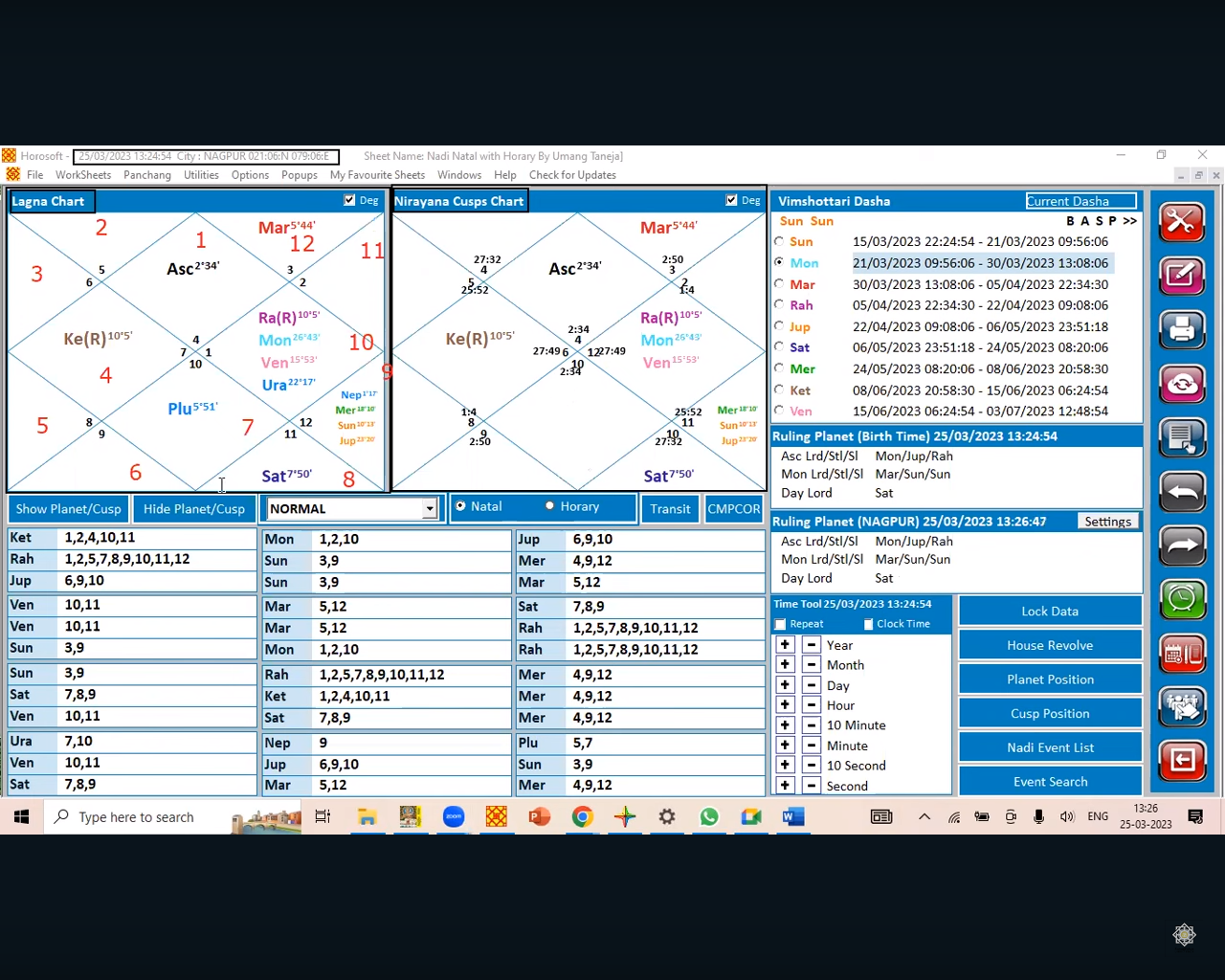
Task: Click the red exit icon in sidebar
Action: (1182, 761)
